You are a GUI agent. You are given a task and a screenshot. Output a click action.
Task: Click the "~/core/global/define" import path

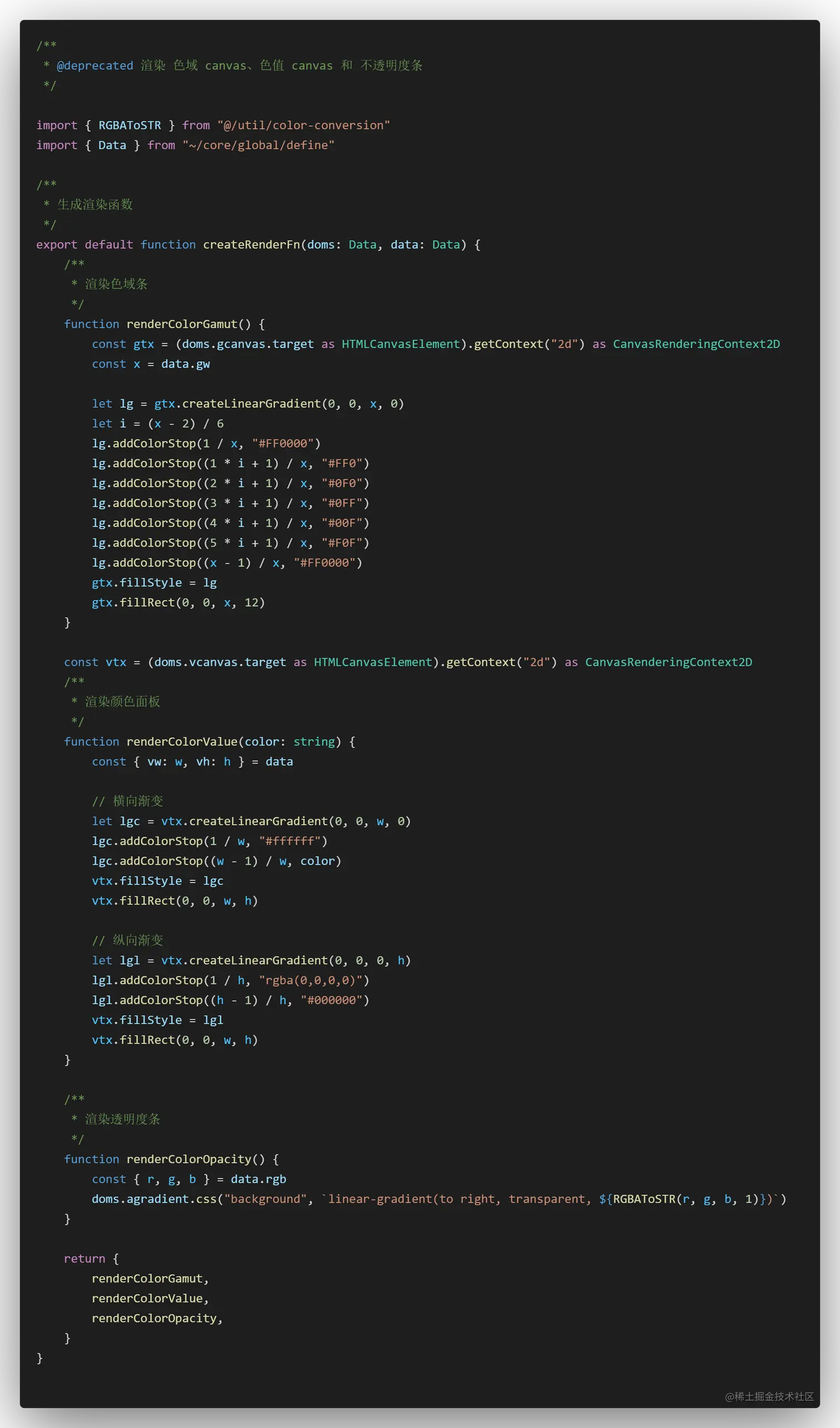pyautogui.click(x=258, y=145)
